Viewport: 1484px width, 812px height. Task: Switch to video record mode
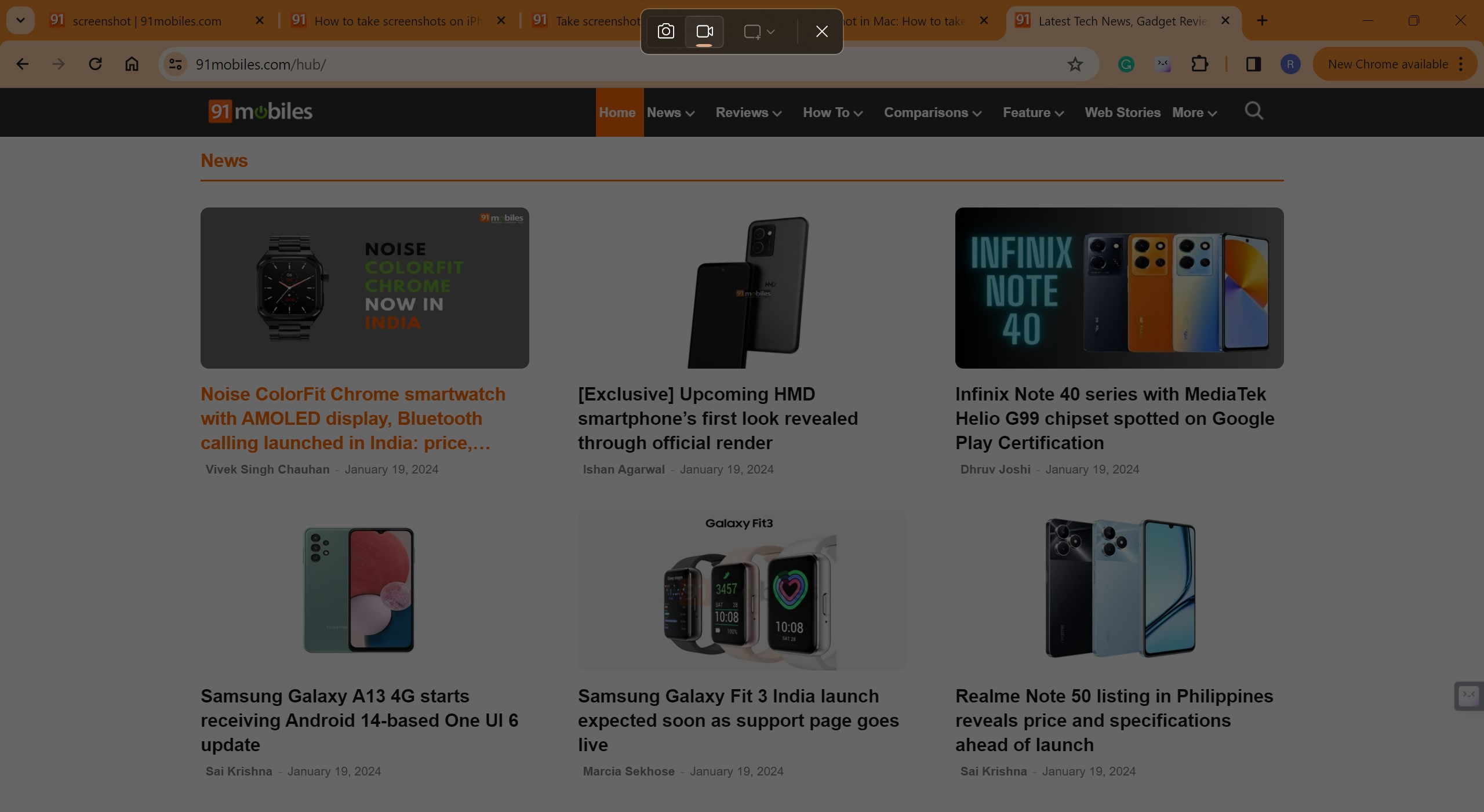[704, 31]
